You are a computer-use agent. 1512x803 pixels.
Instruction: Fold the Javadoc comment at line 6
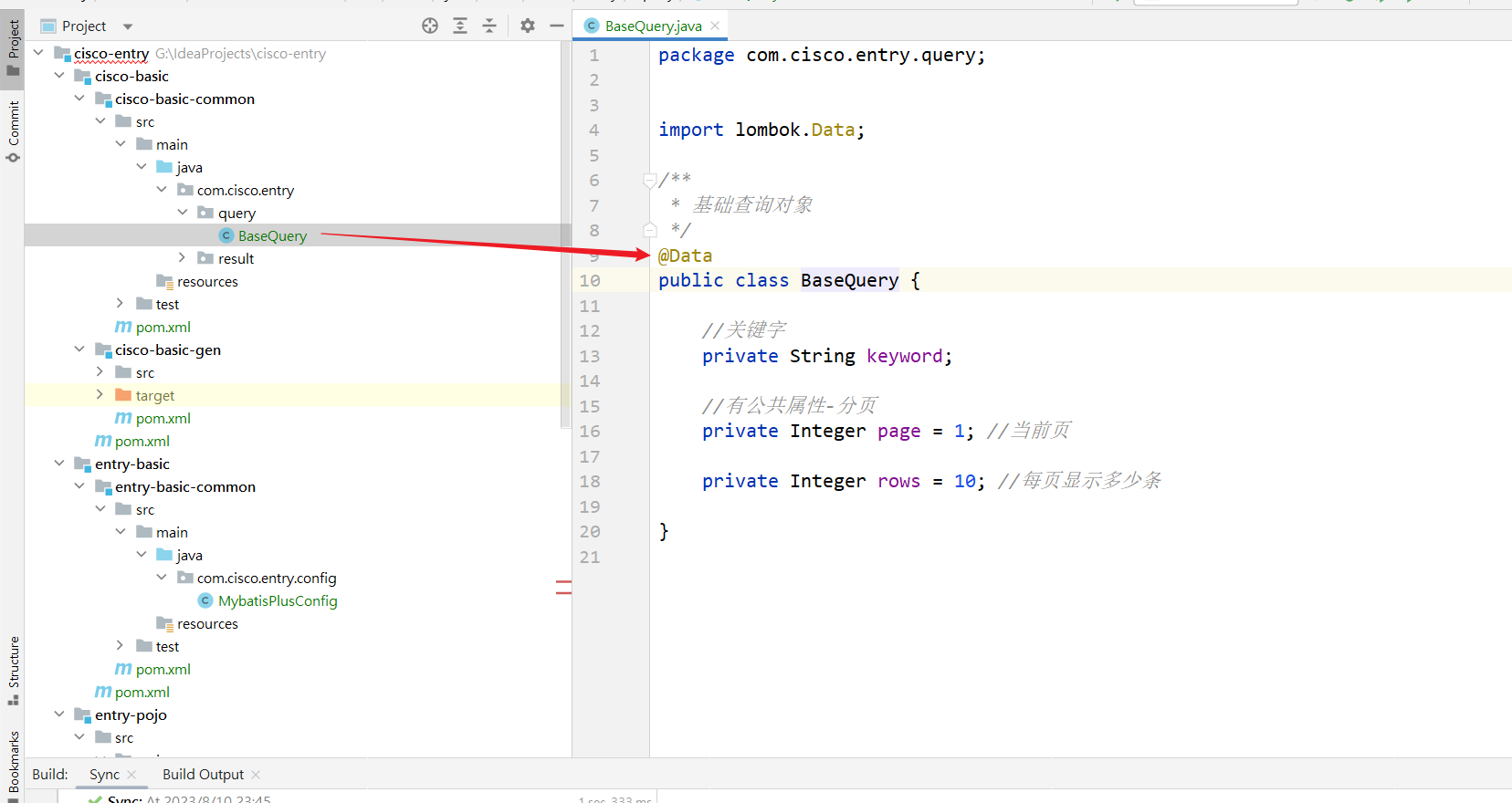click(x=650, y=181)
